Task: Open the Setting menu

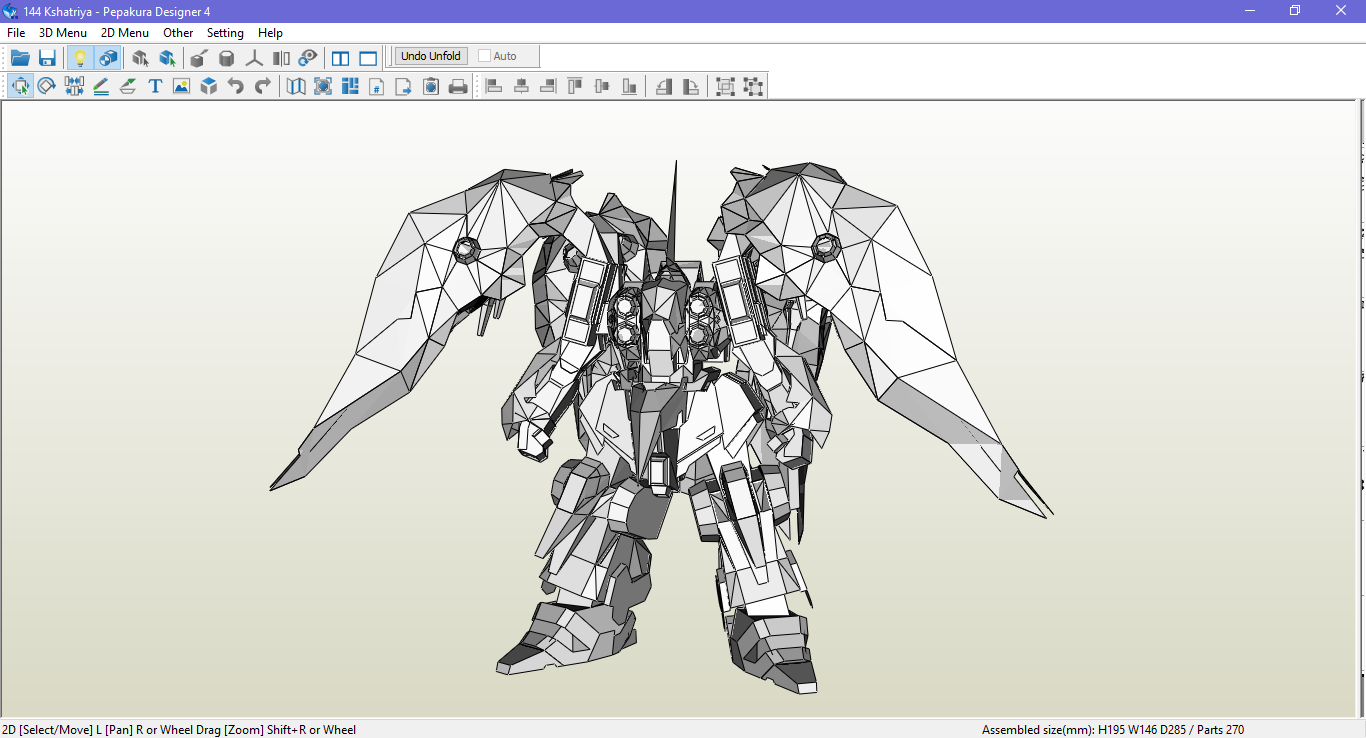Action: (225, 32)
